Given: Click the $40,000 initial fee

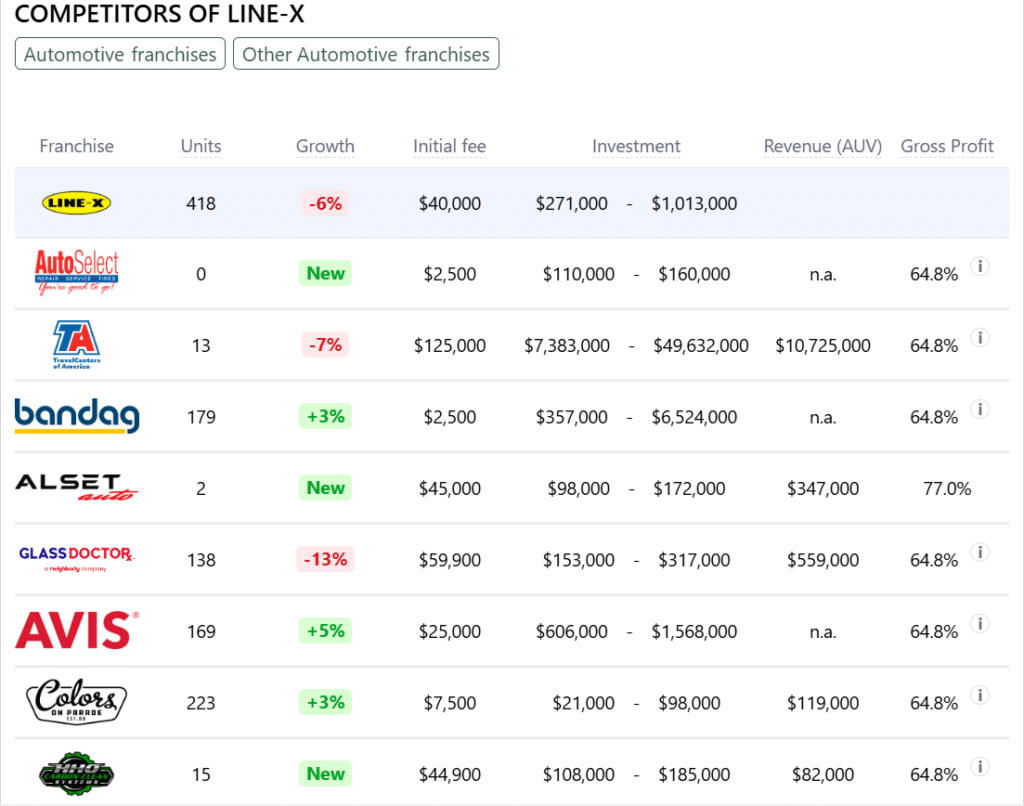Looking at the screenshot, I should [x=449, y=204].
